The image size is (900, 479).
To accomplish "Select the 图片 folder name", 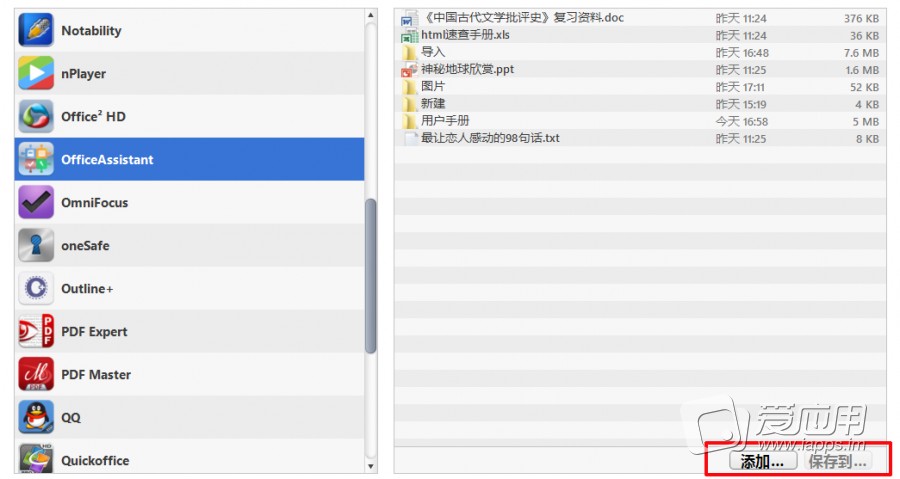I will pos(433,87).
